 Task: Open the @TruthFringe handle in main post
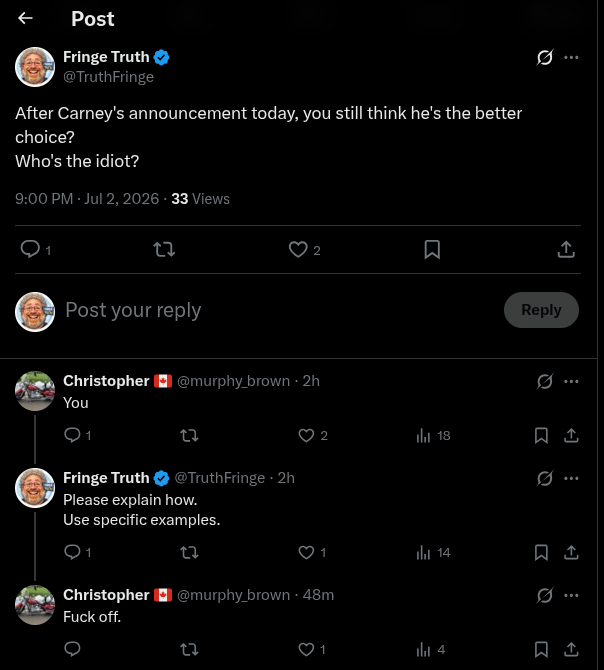[x=108, y=77]
